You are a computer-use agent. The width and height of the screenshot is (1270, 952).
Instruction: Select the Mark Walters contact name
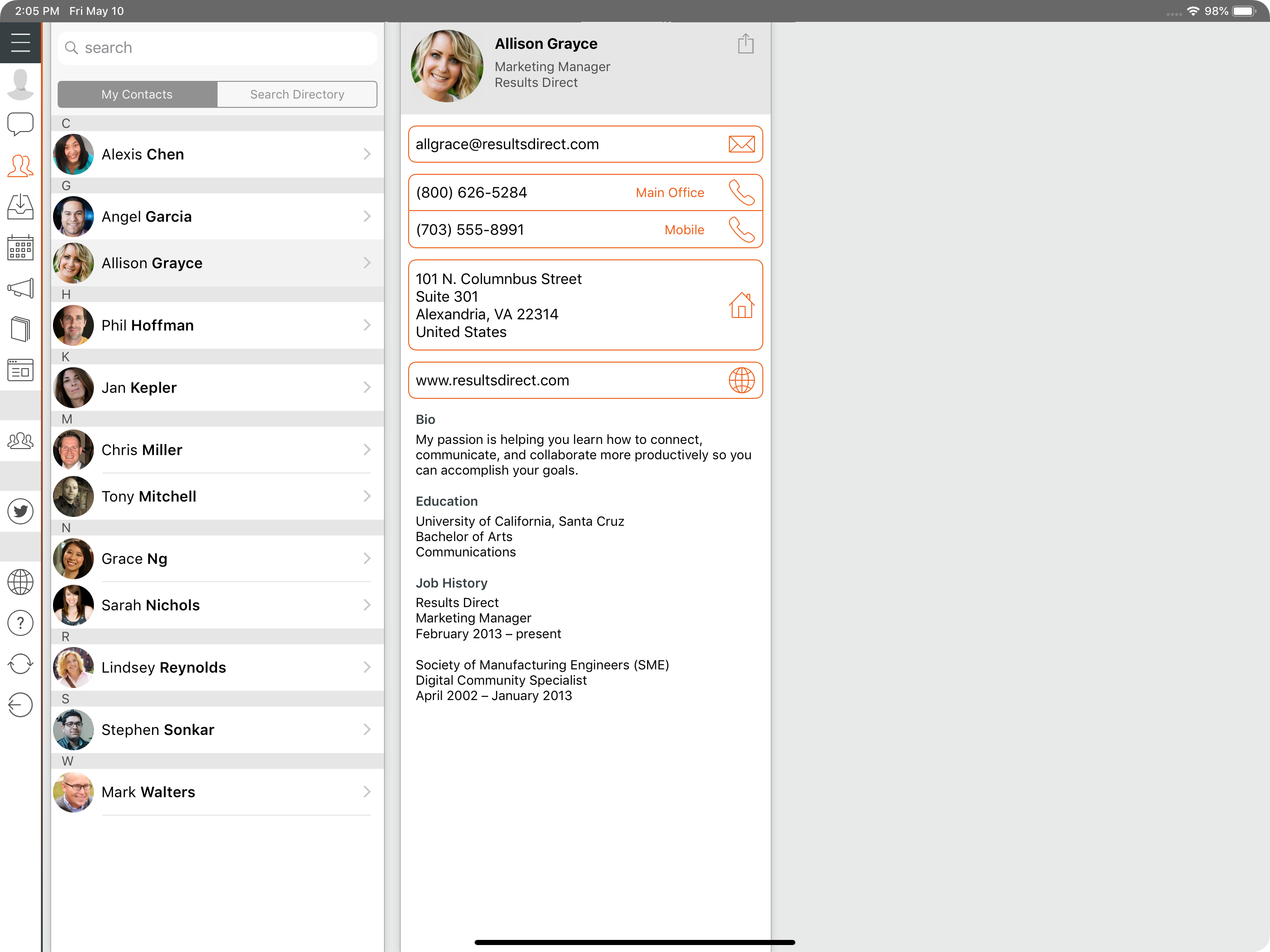click(148, 792)
